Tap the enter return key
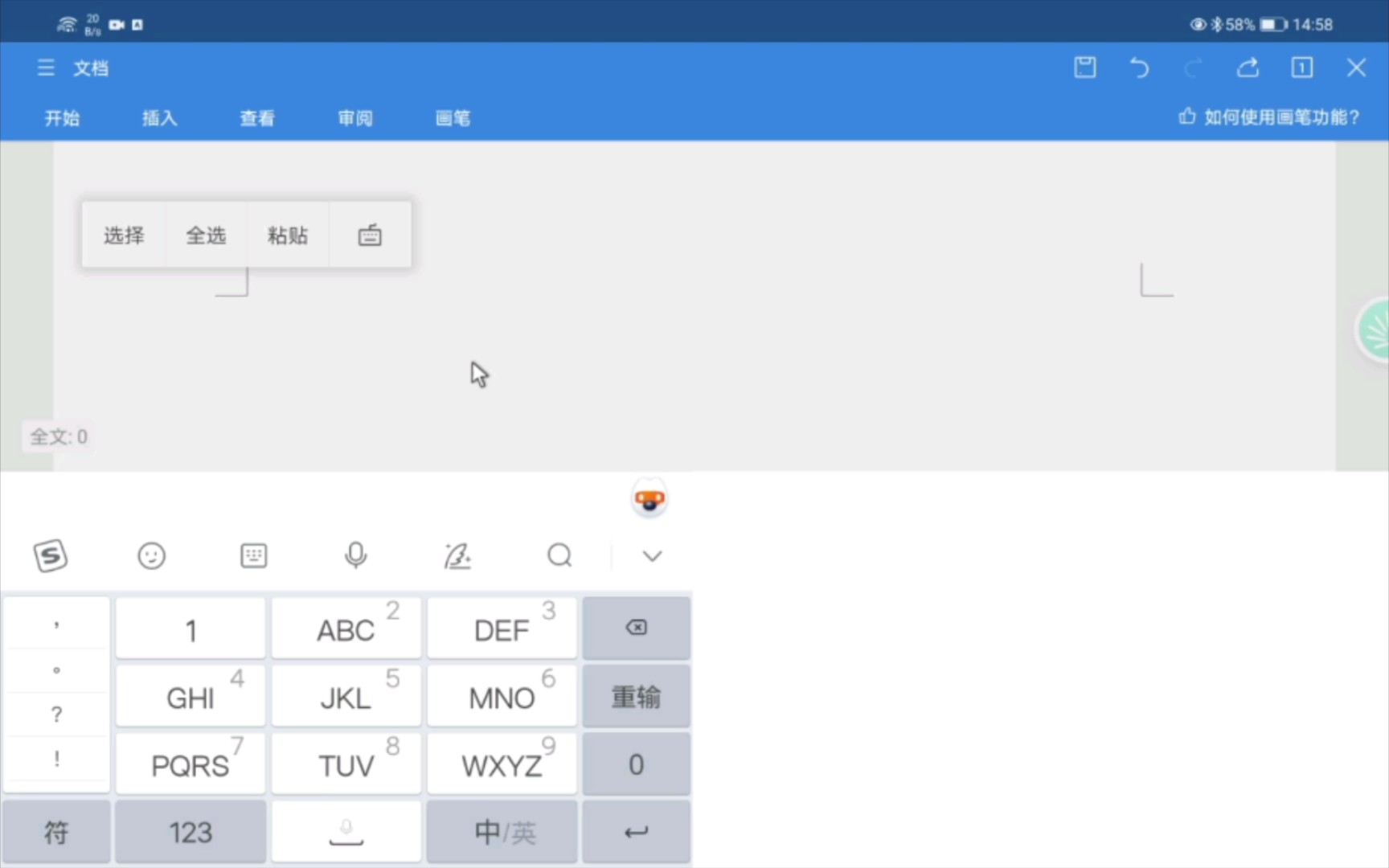The height and width of the screenshot is (868, 1389). click(x=636, y=832)
